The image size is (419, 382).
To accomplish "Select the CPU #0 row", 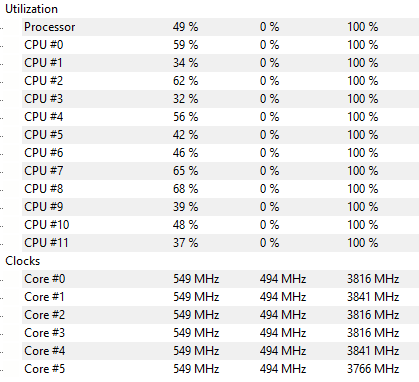I will pos(220,45).
